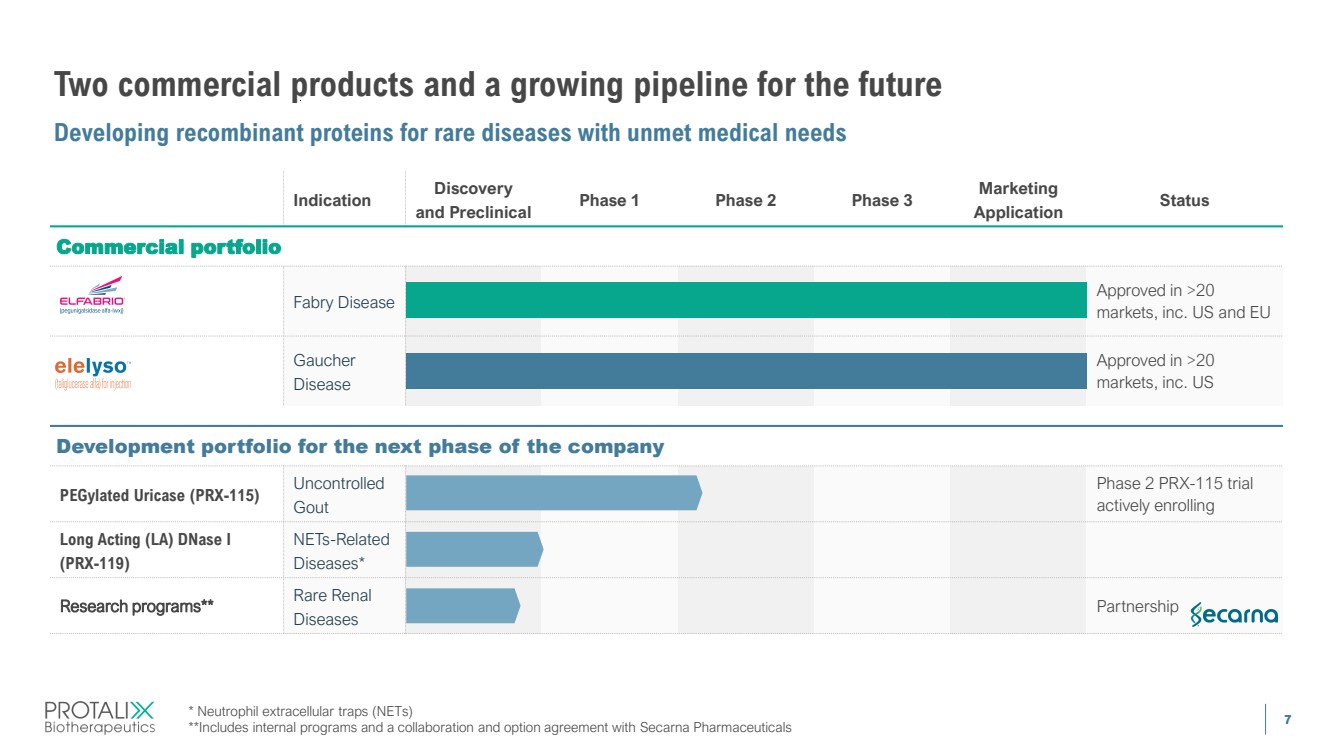Select the Phase 2 column header

(745, 200)
